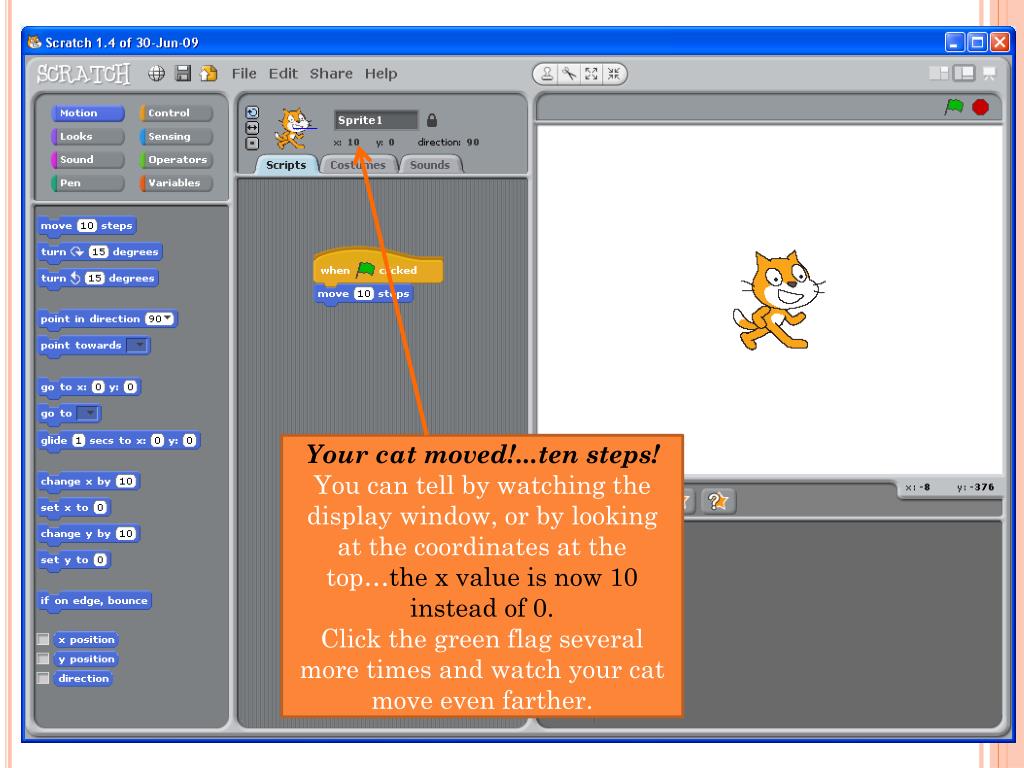Click the steps value in palette move block
The image size is (1024, 768).
[87, 225]
